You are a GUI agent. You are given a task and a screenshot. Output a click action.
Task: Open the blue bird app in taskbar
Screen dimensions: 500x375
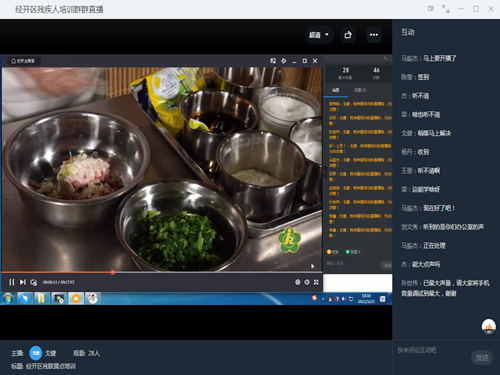25,298
